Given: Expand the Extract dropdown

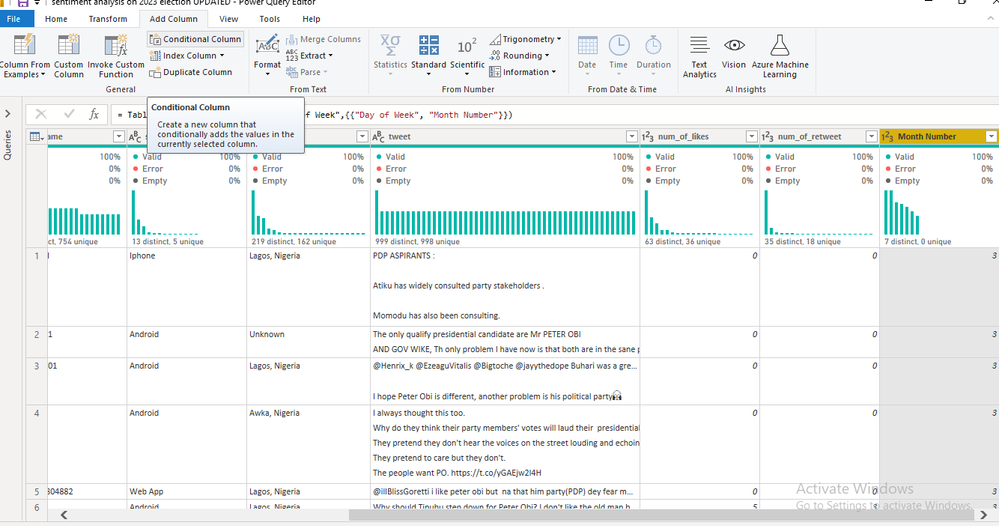Looking at the screenshot, I should 310,55.
